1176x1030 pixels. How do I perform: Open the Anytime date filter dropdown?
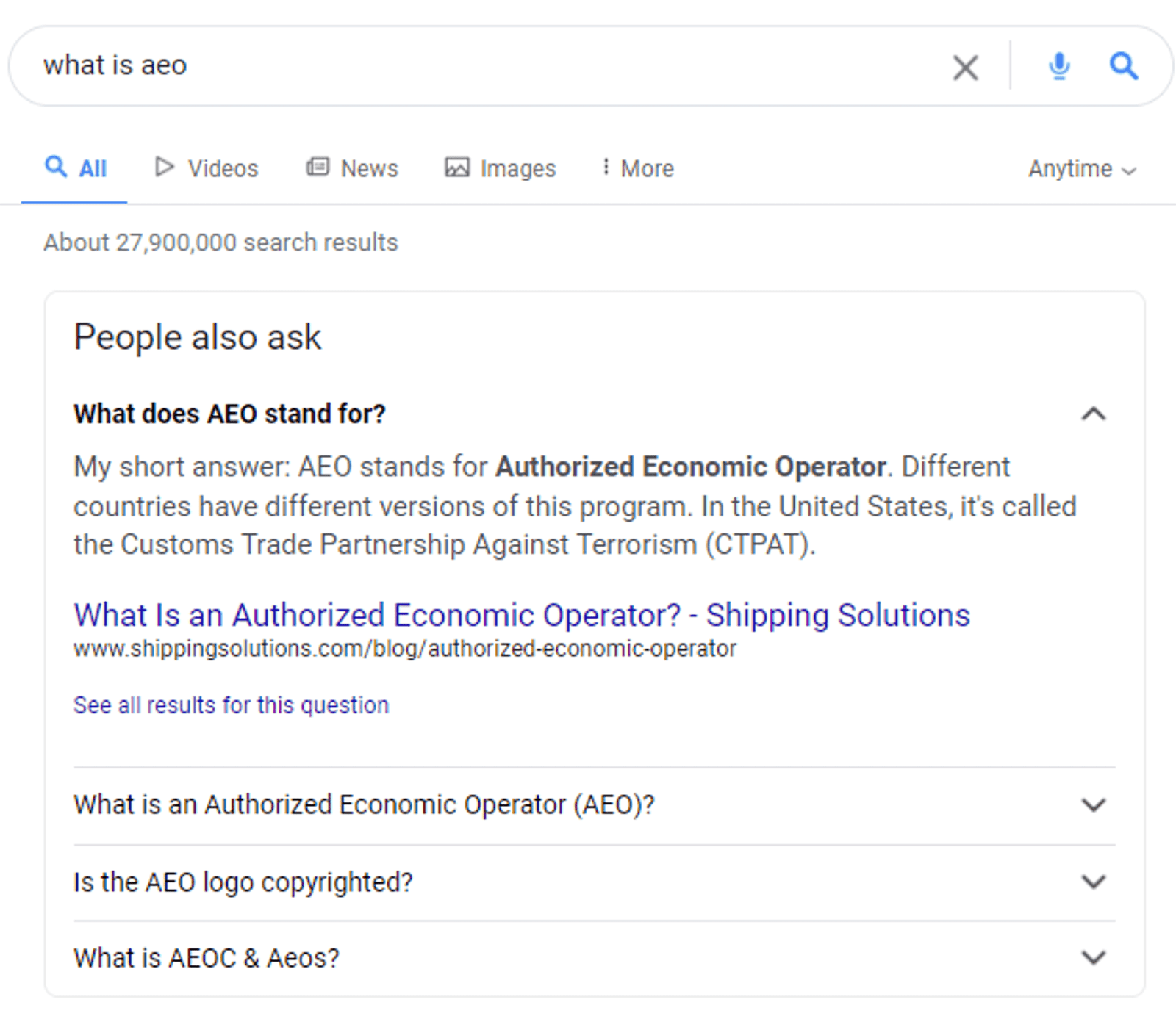(x=1082, y=169)
